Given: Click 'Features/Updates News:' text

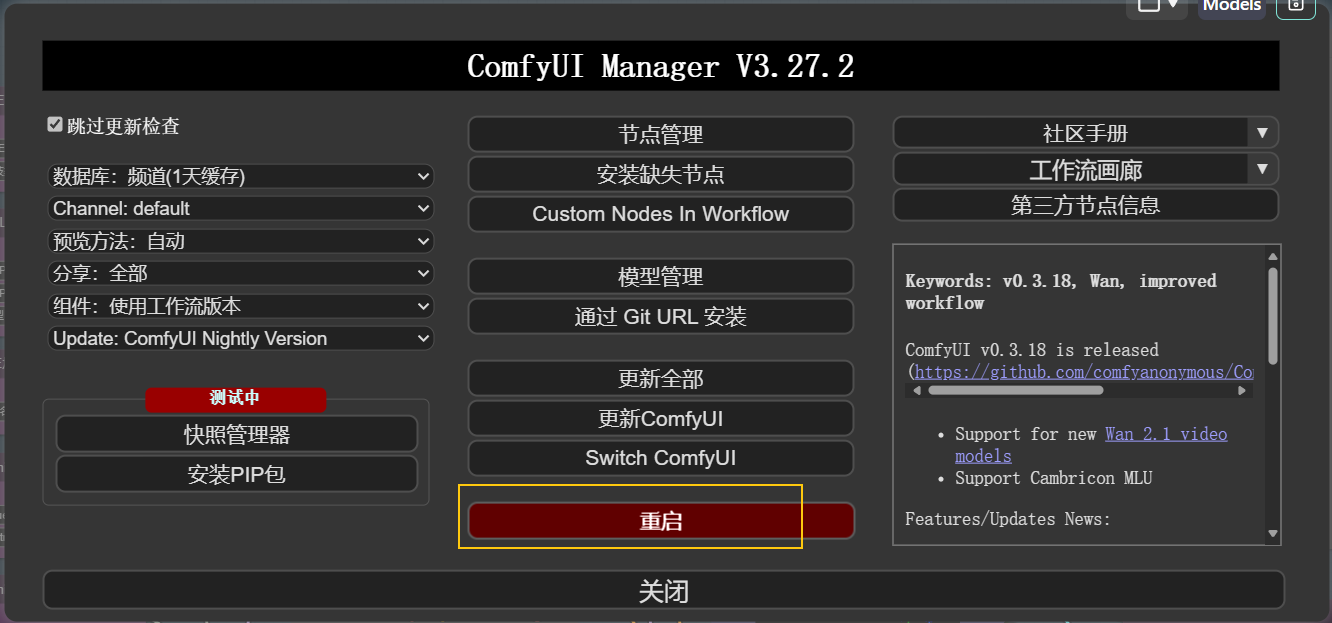Looking at the screenshot, I should 1008,519.
